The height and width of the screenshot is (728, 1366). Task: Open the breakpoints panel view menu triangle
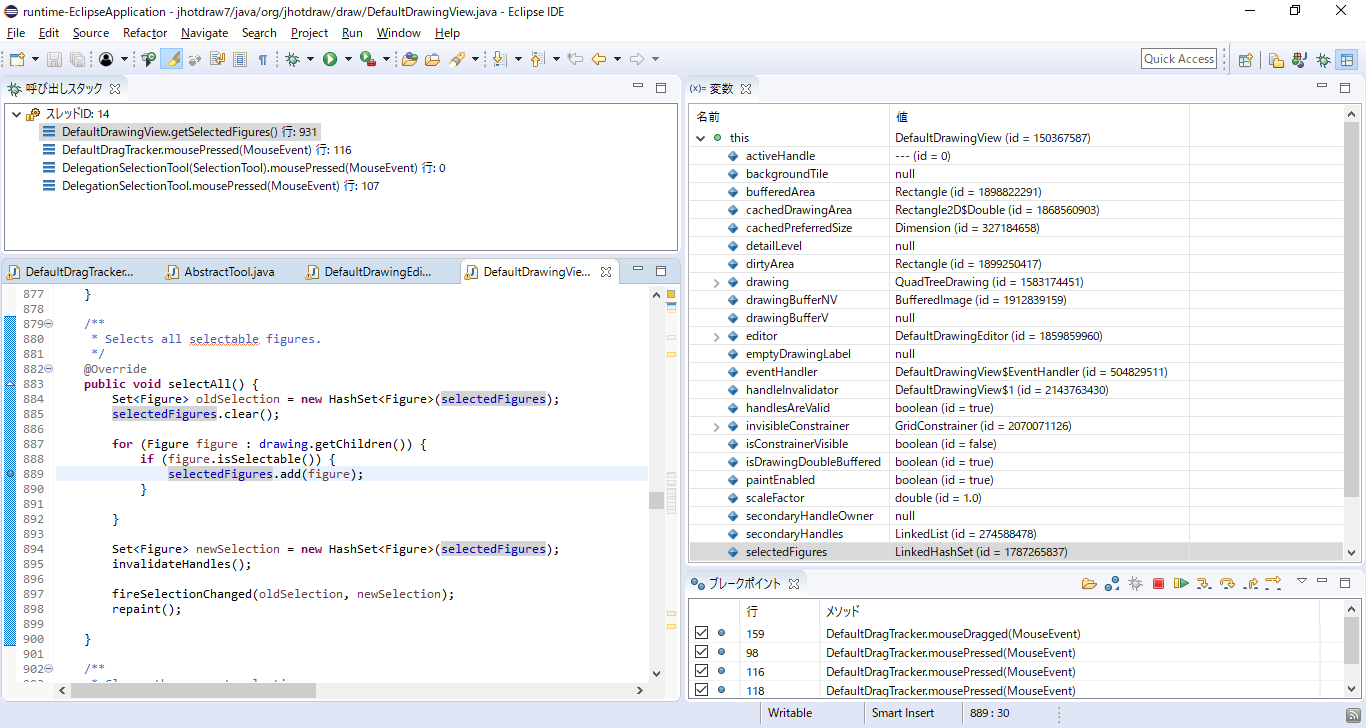tap(1302, 581)
